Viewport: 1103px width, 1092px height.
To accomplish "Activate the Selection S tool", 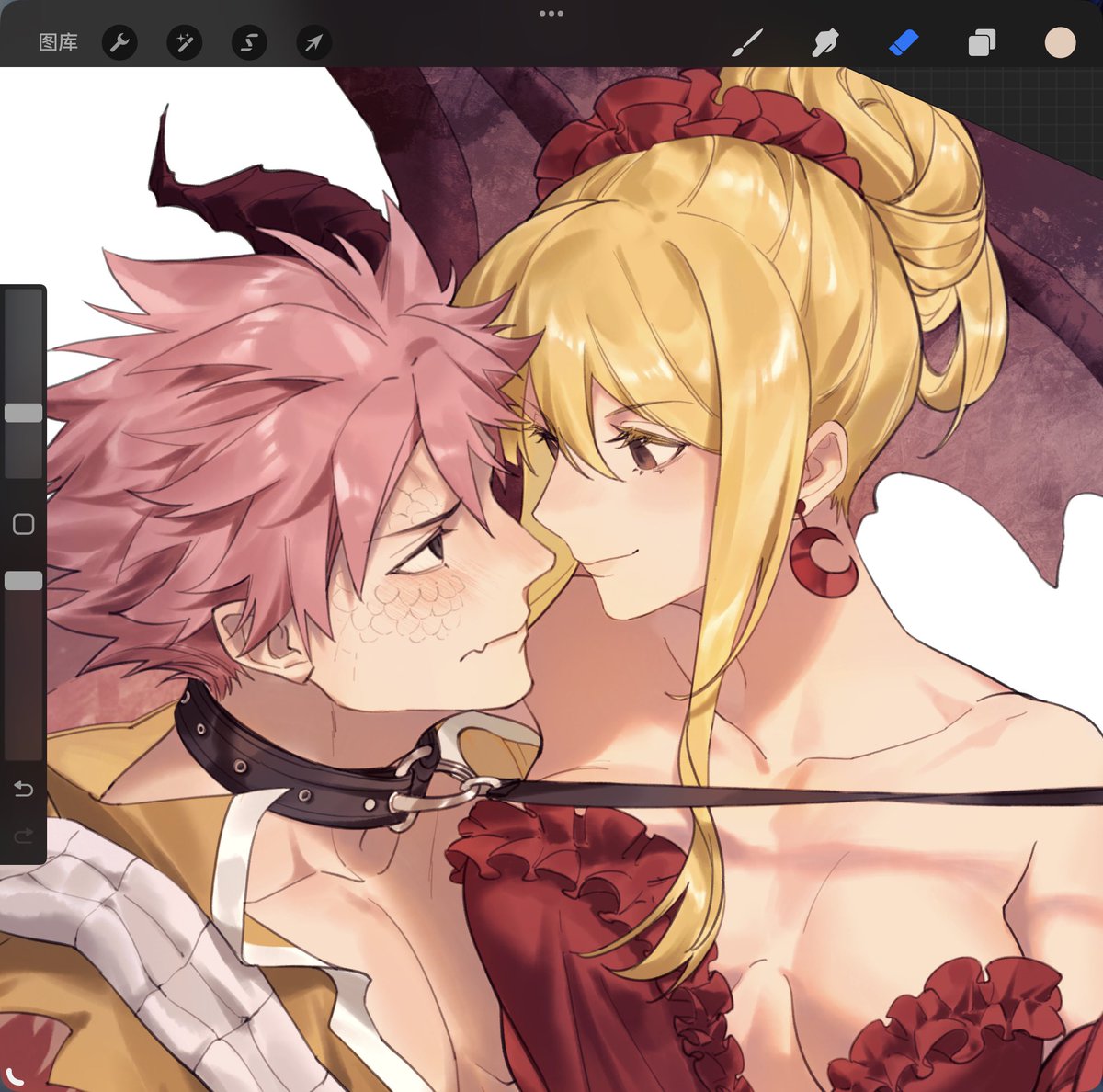I will 249,42.
